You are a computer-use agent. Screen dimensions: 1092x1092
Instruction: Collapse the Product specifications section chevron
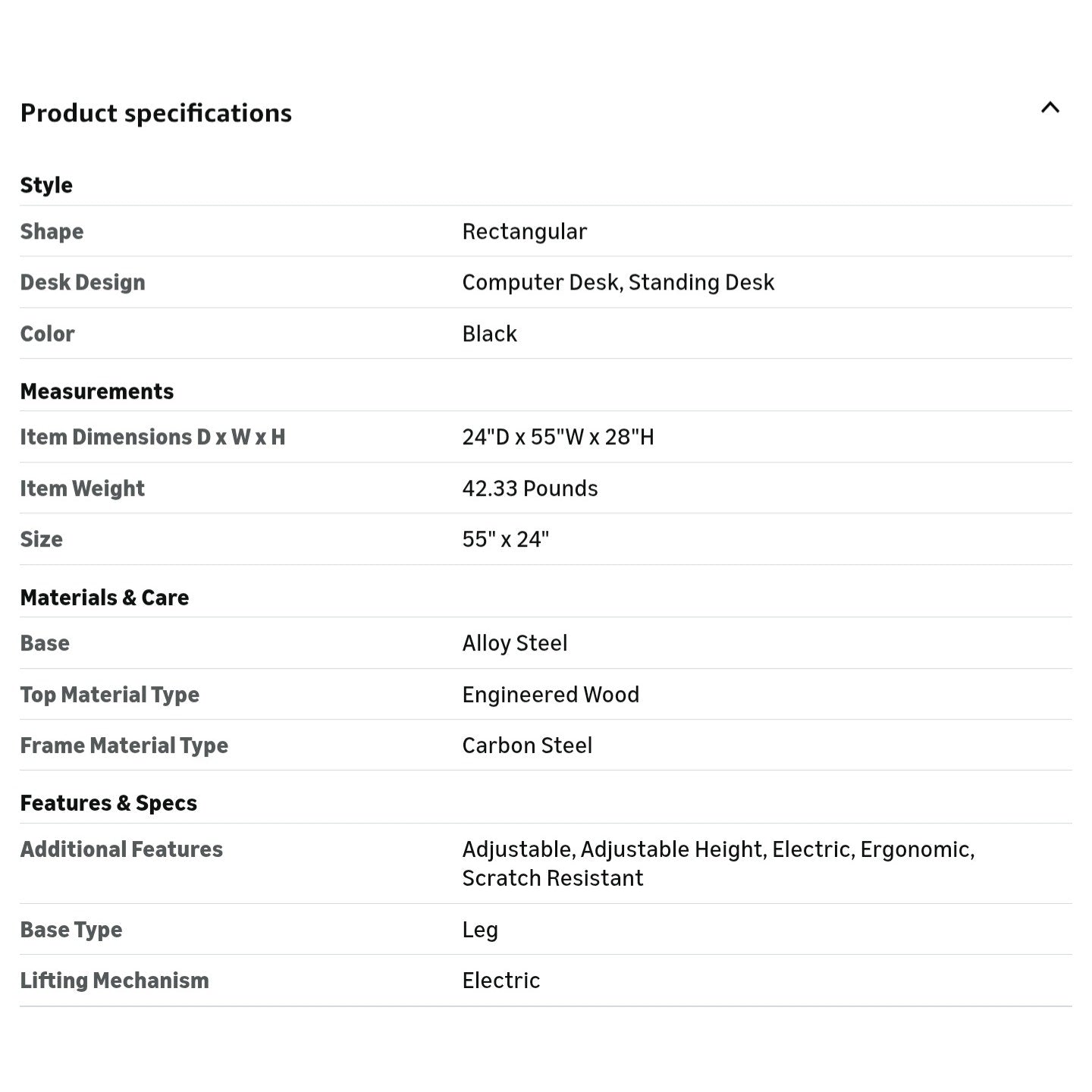[x=1050, y=108]
